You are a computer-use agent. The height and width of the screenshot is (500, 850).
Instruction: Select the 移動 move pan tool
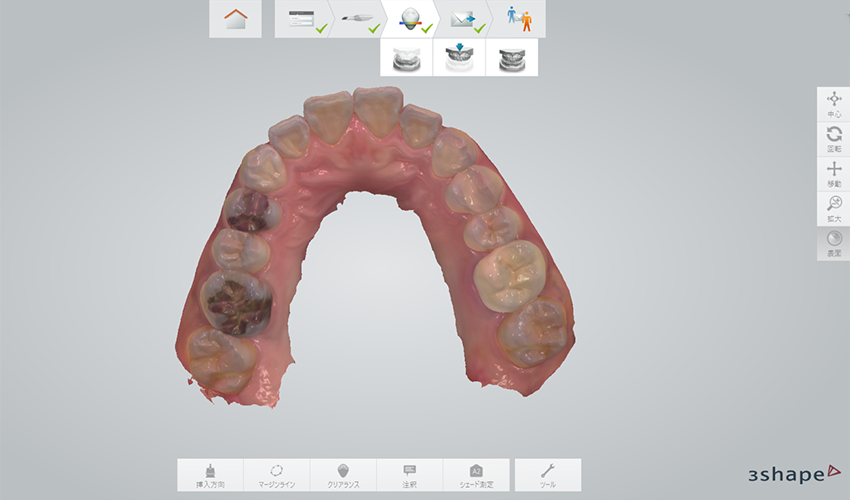pyautogui.click(x=833, y=174)
